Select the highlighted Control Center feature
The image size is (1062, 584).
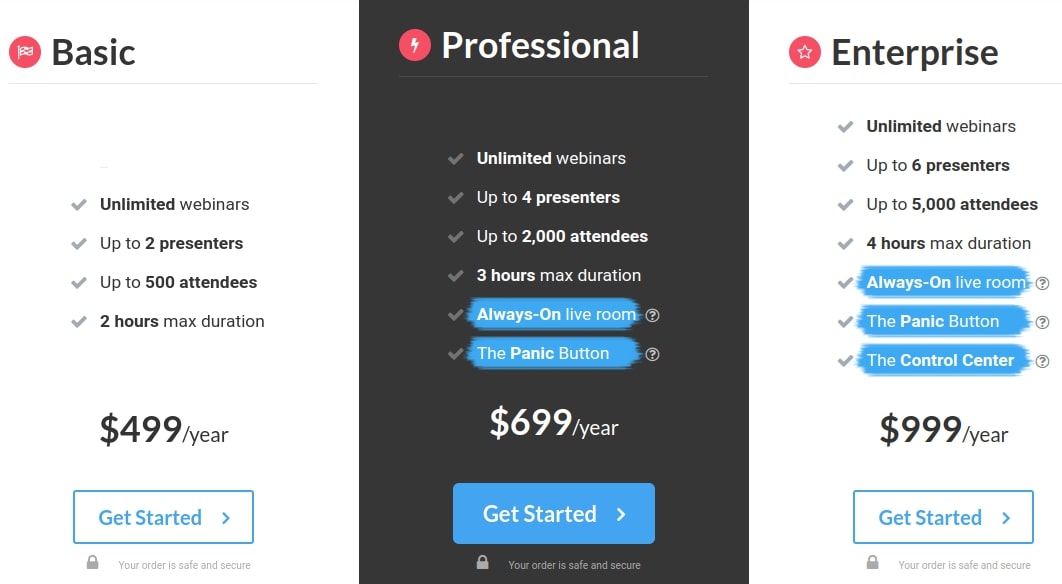940,360
